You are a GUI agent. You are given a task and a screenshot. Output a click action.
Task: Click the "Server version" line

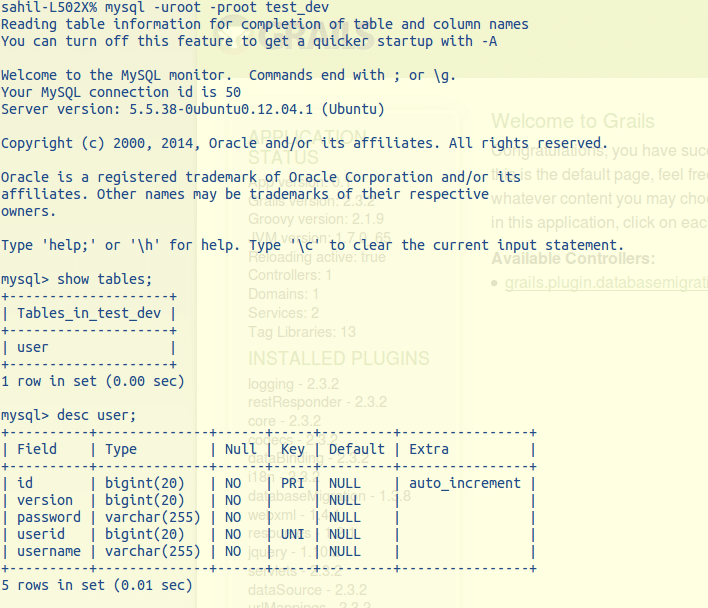[x=193, y=109]
